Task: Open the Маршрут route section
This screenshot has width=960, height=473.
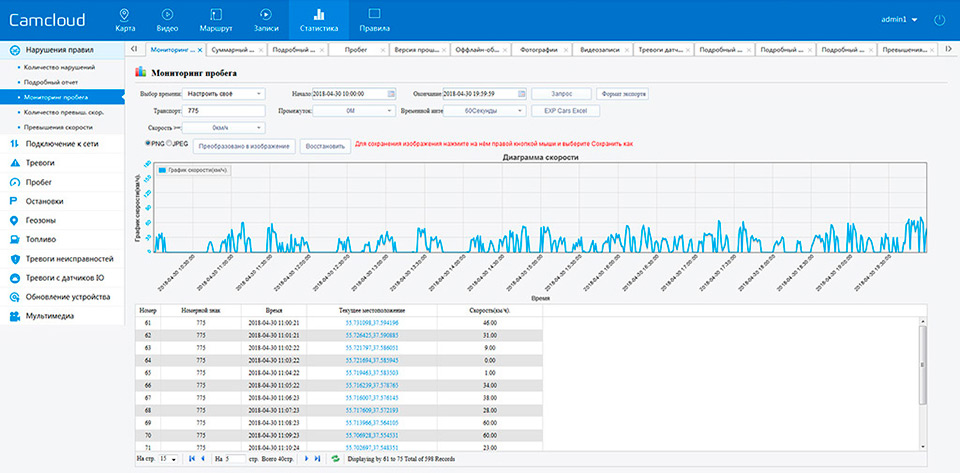Action: tap(216, 19)
